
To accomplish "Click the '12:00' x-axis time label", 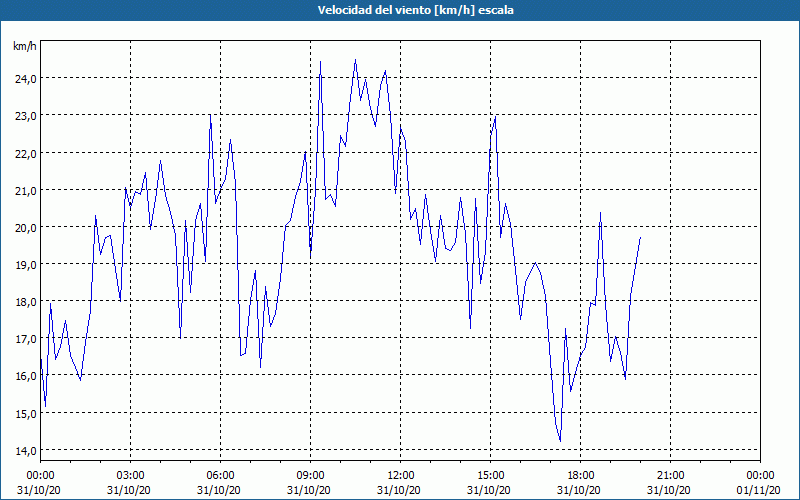I will point(401,476).
